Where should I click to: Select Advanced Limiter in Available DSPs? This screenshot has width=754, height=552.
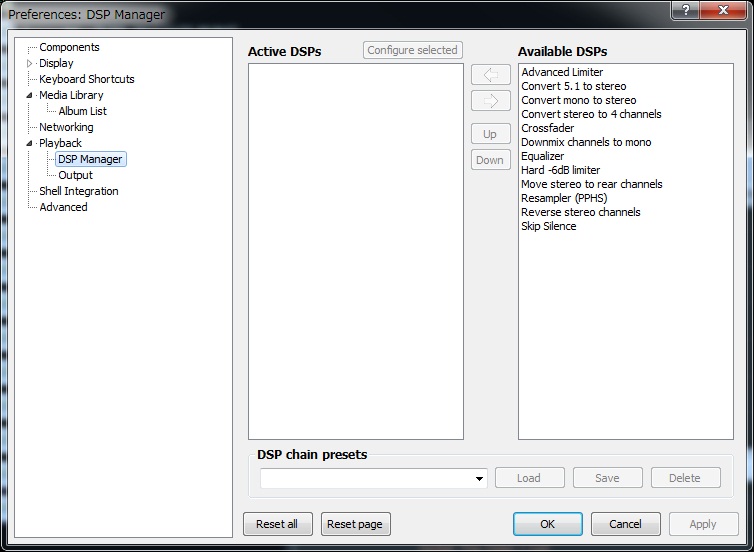(x=562, y=72)
